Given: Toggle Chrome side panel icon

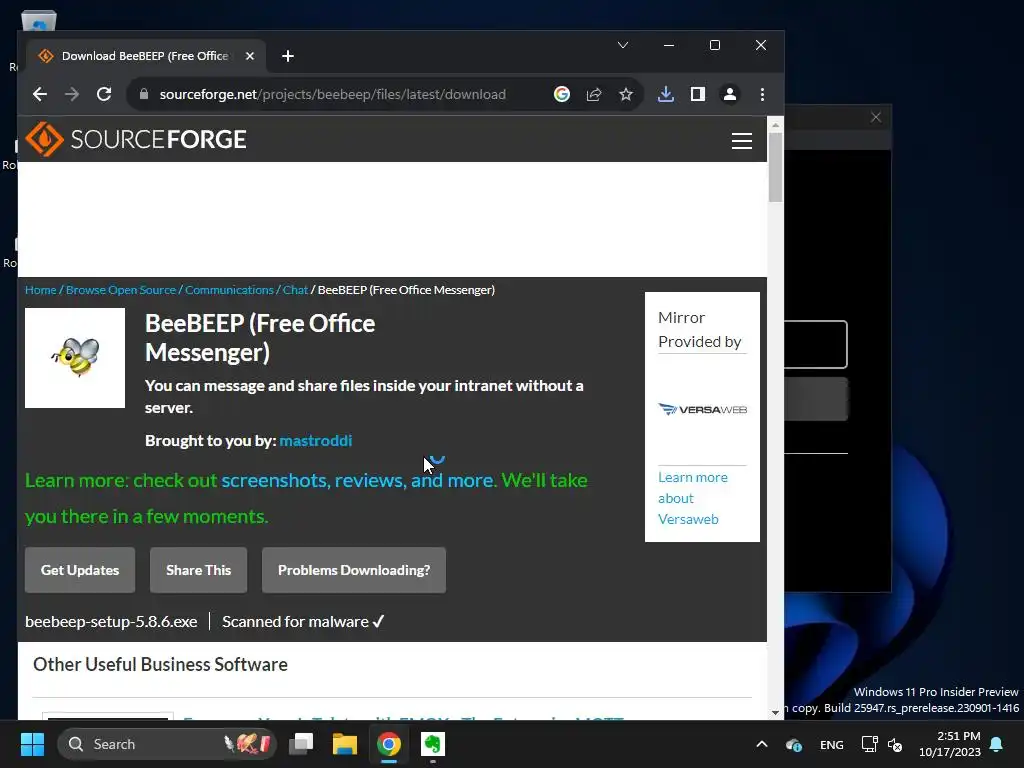Looking at the screenshot, I should [x=697, y=94].
